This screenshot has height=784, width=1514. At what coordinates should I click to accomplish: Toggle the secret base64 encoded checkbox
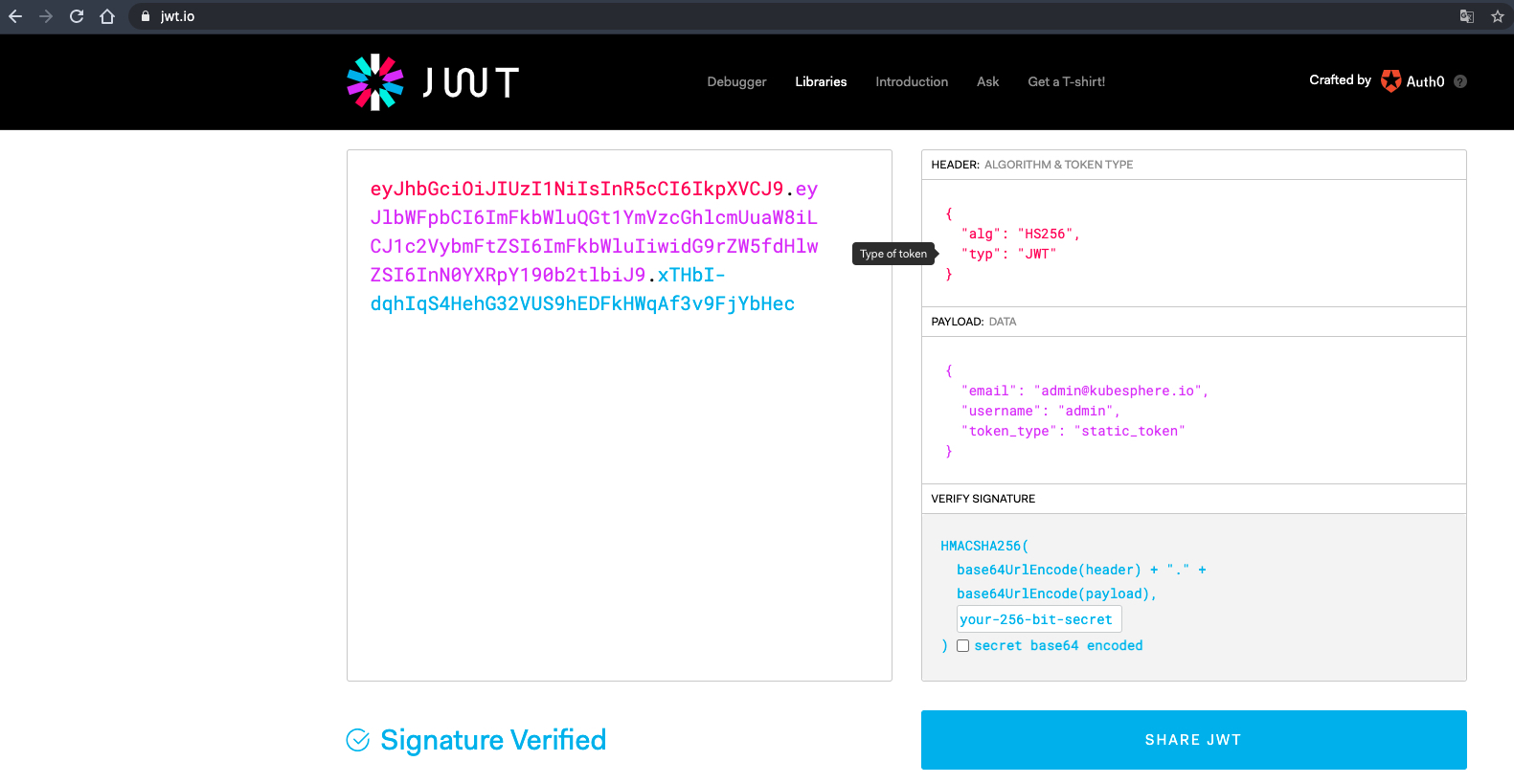pyautogui.click(x=962, y=646)
